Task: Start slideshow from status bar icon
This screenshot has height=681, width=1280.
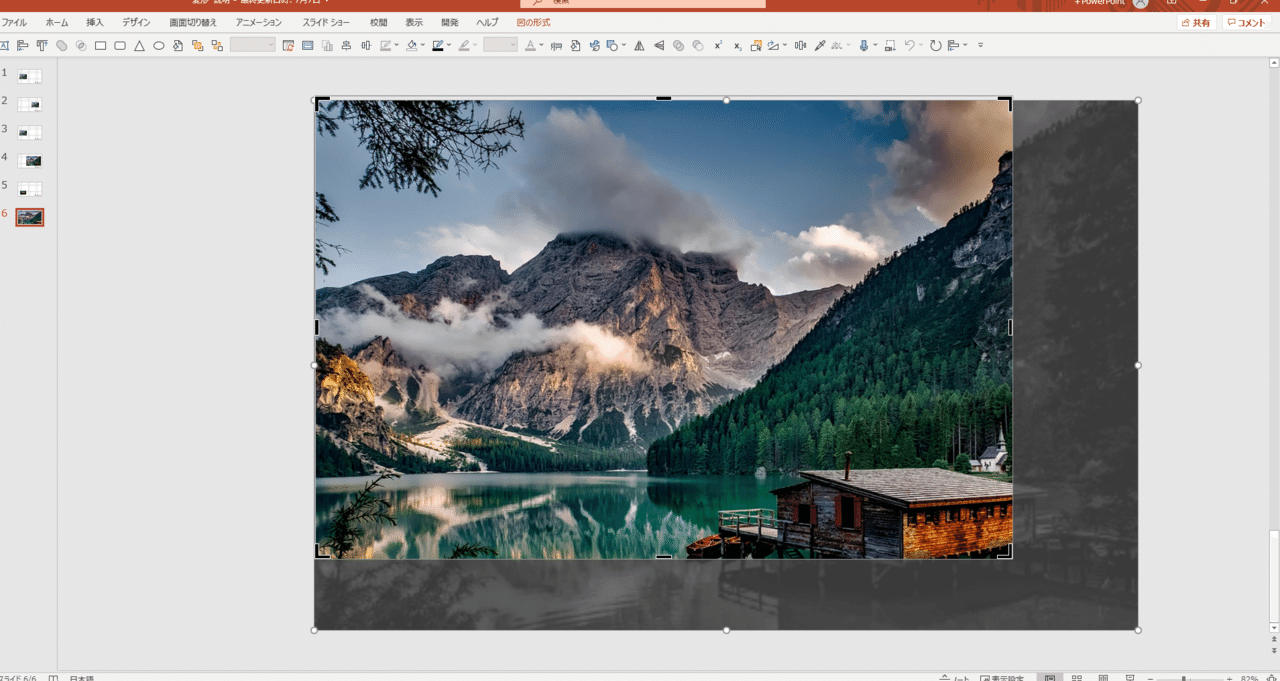Action: pos(1130,677)
